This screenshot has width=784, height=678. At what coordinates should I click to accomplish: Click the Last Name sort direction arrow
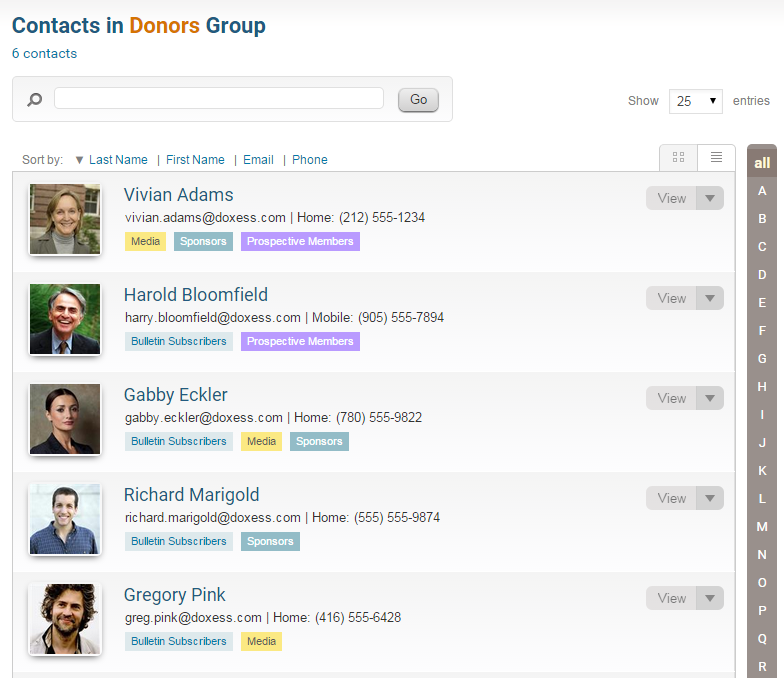coord(79,160)
